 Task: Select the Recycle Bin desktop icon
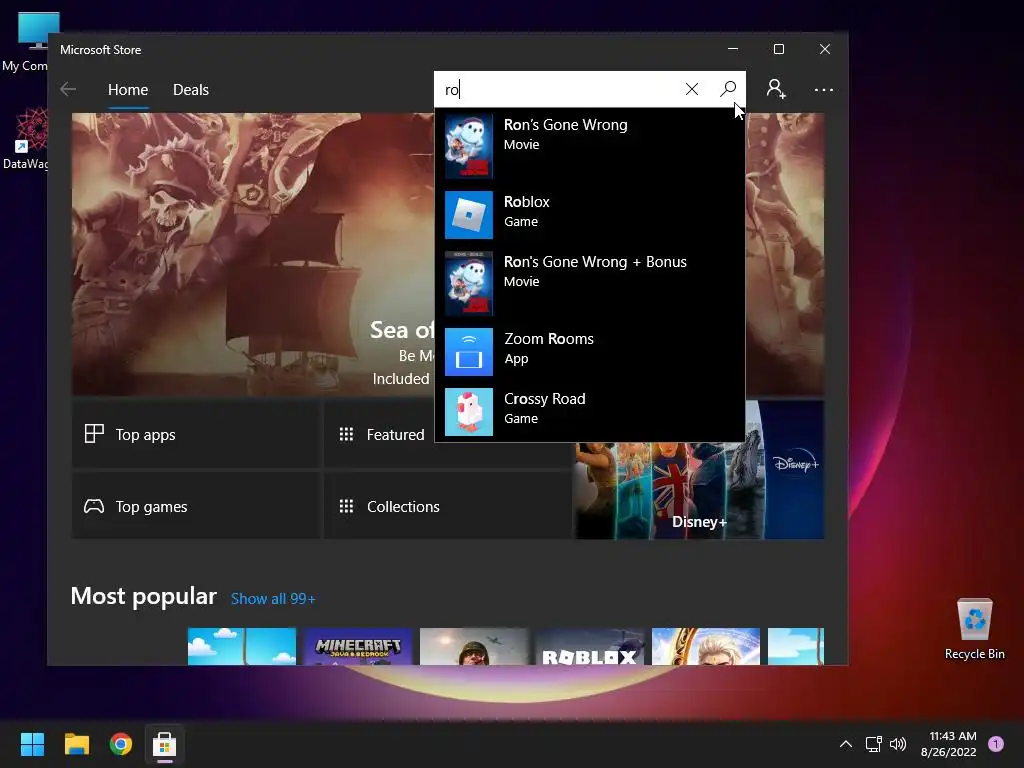(x=974, y=630)
